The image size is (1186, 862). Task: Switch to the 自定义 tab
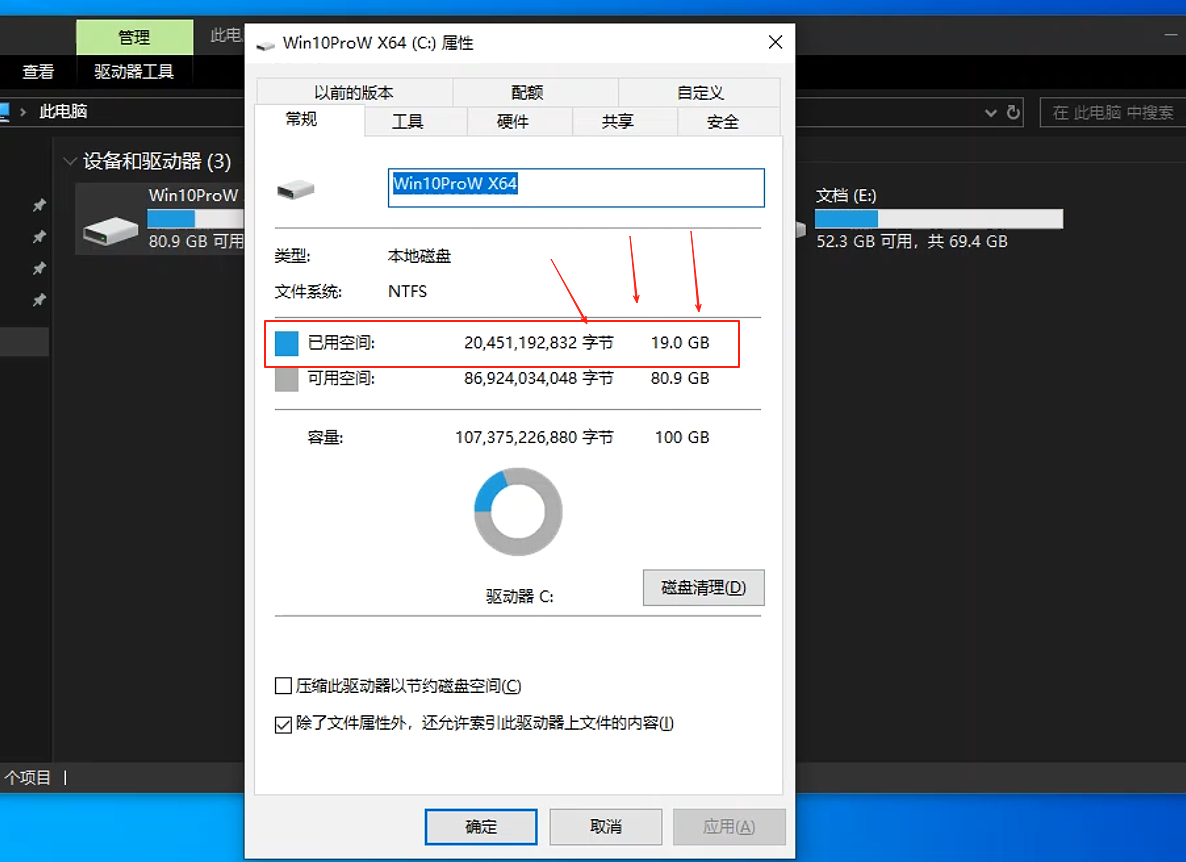coord(700,92)
